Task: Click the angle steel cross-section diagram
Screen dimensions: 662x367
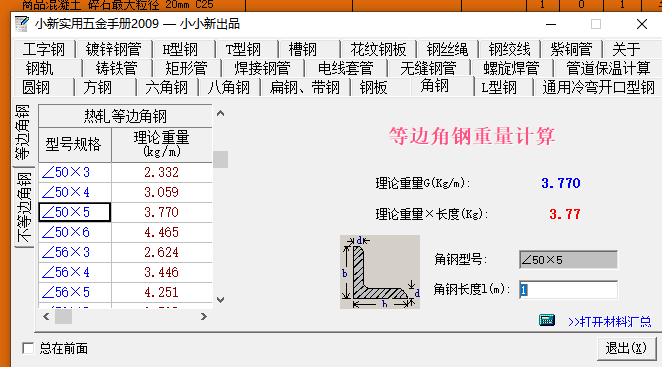Action: click(380, 272)
